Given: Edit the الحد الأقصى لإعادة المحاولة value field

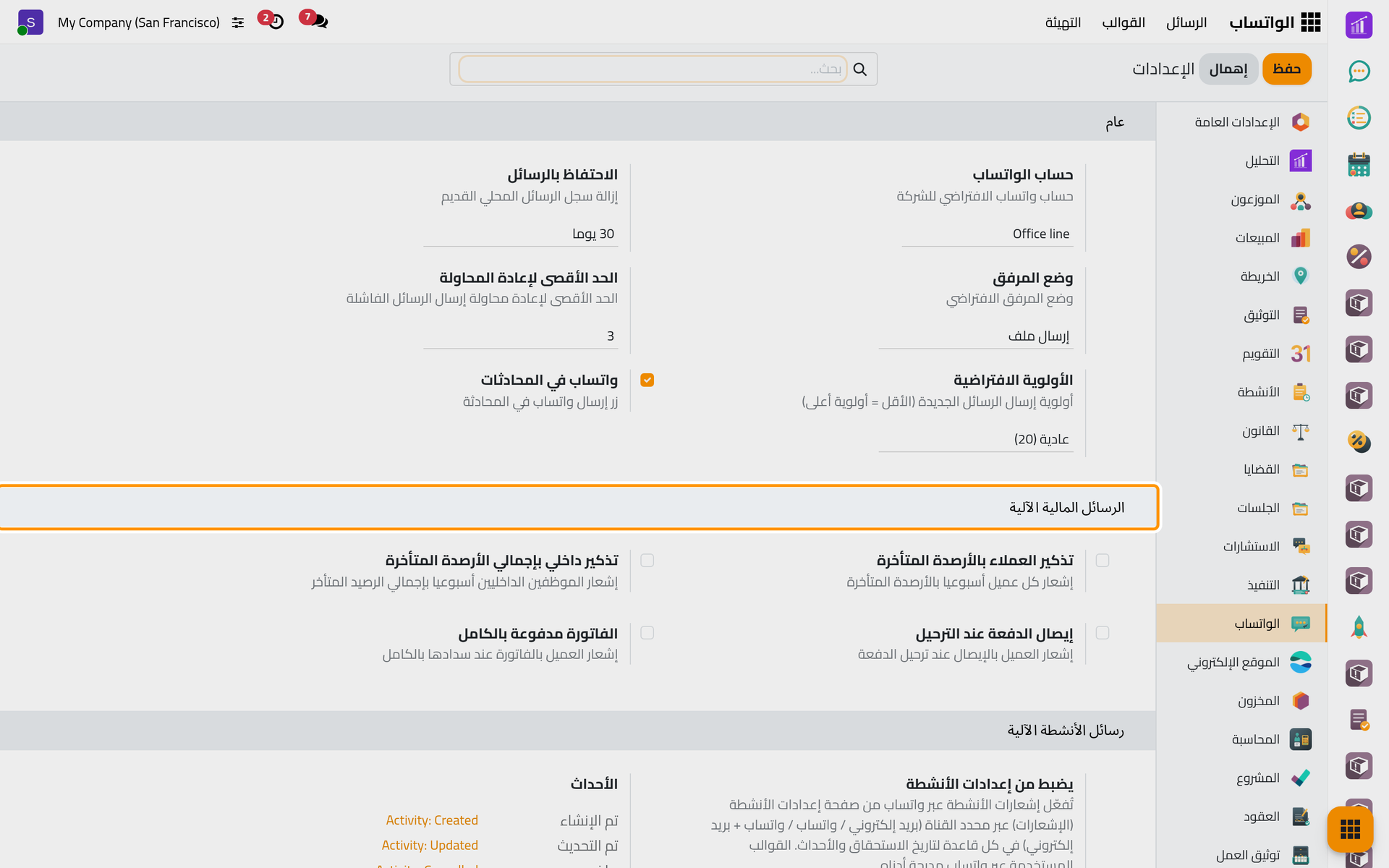Looking at the screenshot, I should pos(521,336).
